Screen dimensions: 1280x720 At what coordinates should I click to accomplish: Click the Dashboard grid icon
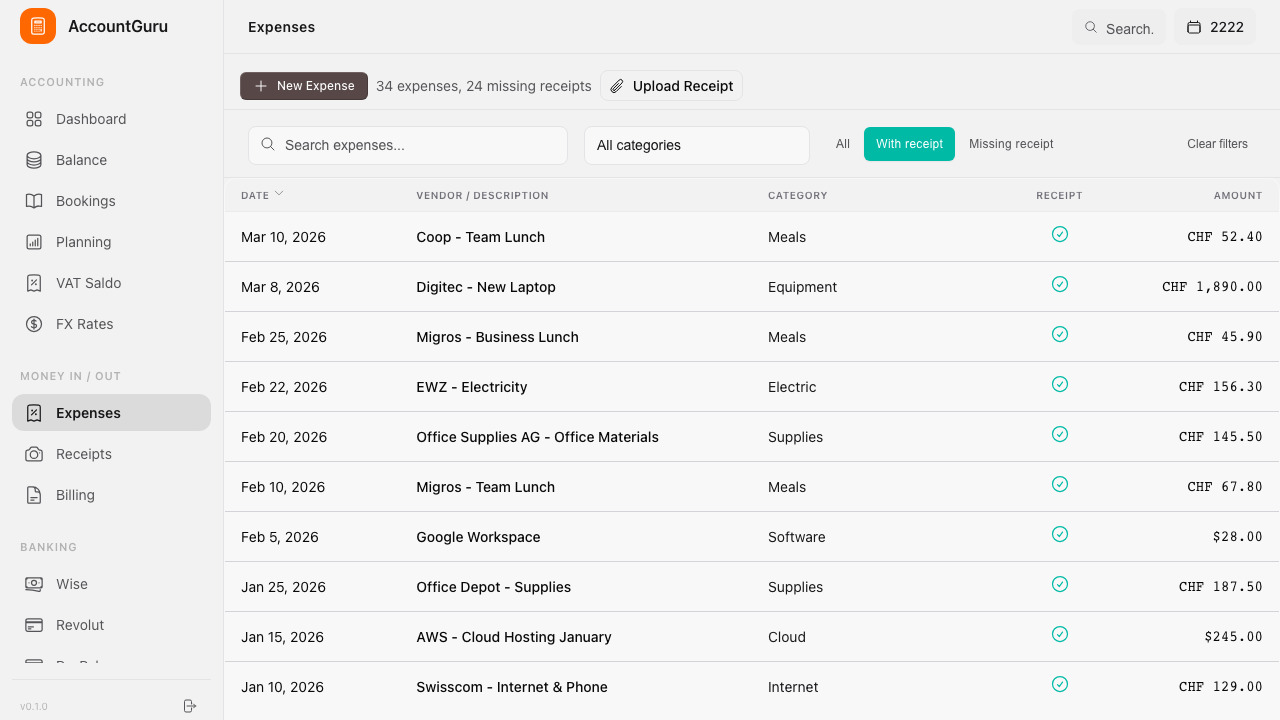[34, 119]
